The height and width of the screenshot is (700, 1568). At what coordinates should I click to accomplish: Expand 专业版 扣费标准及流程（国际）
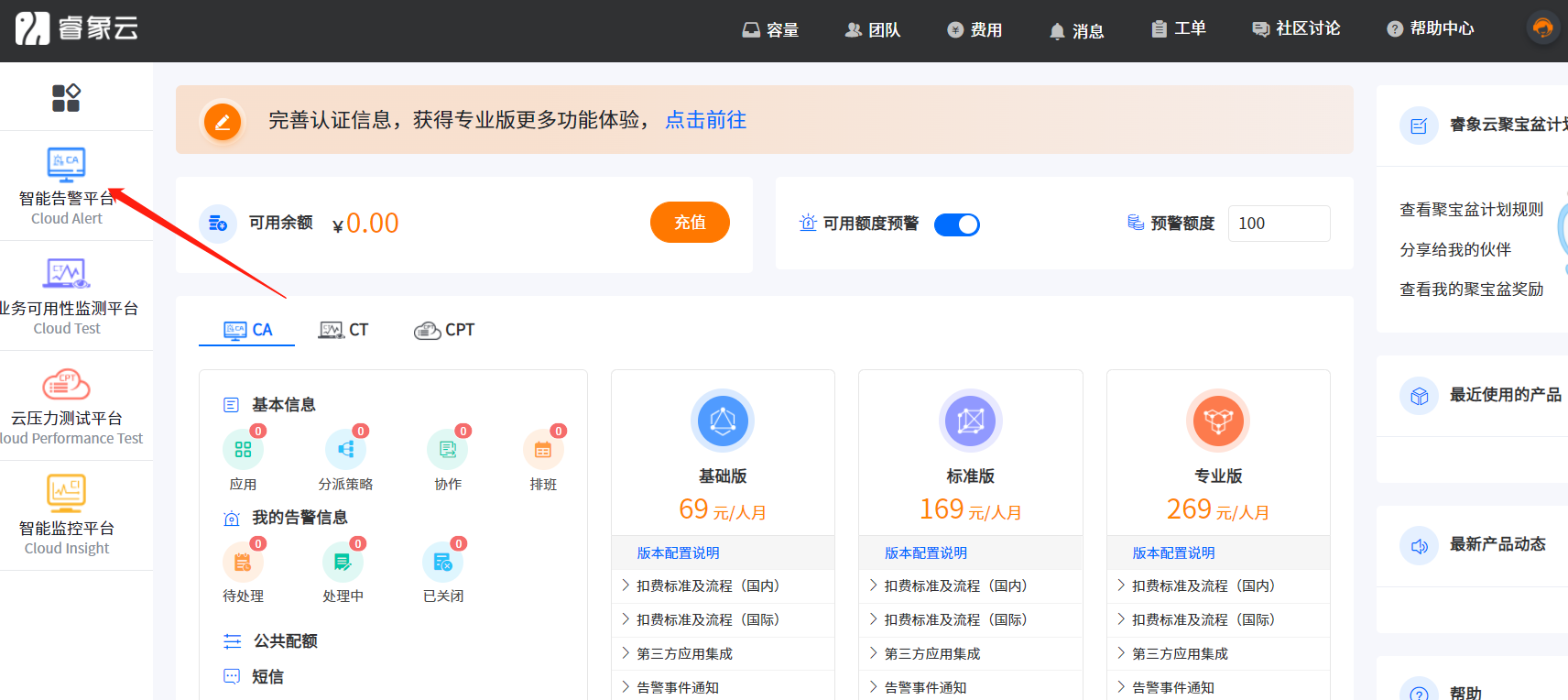[1218, 620]
